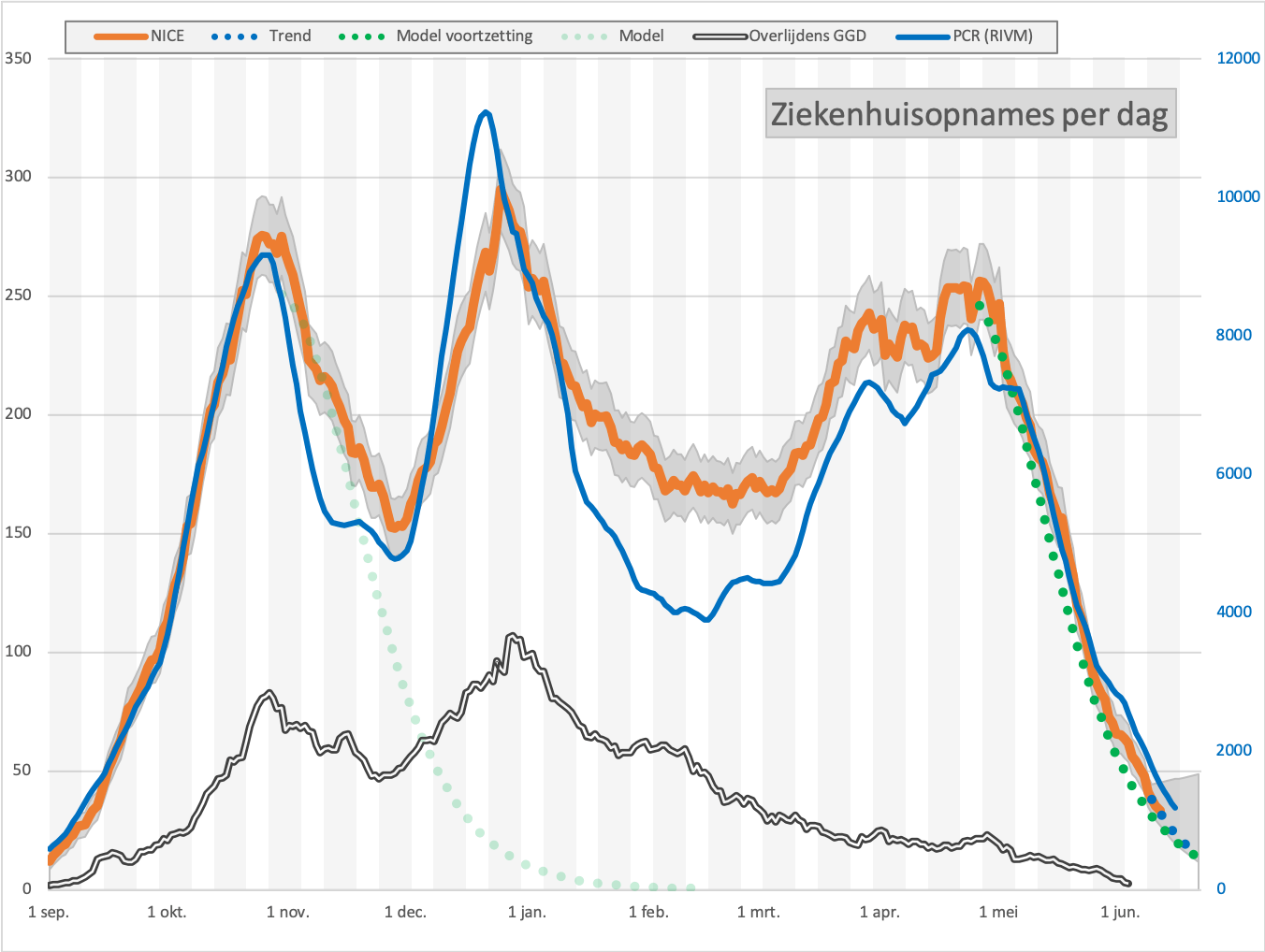This screenshot has width=1265, height=952.
Task: Click the blue dotted Trend legend marker
Action: (x=234, y=36)
